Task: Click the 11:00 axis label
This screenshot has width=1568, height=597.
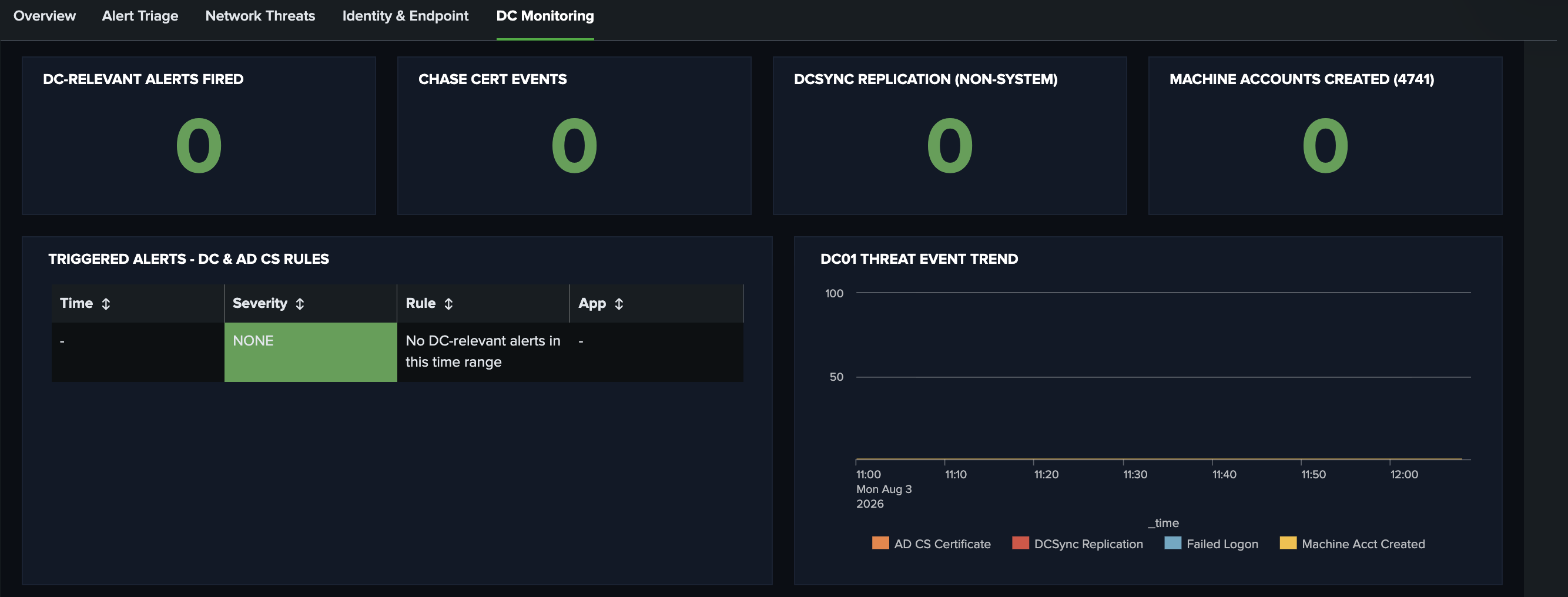Action: click(868, 474)
